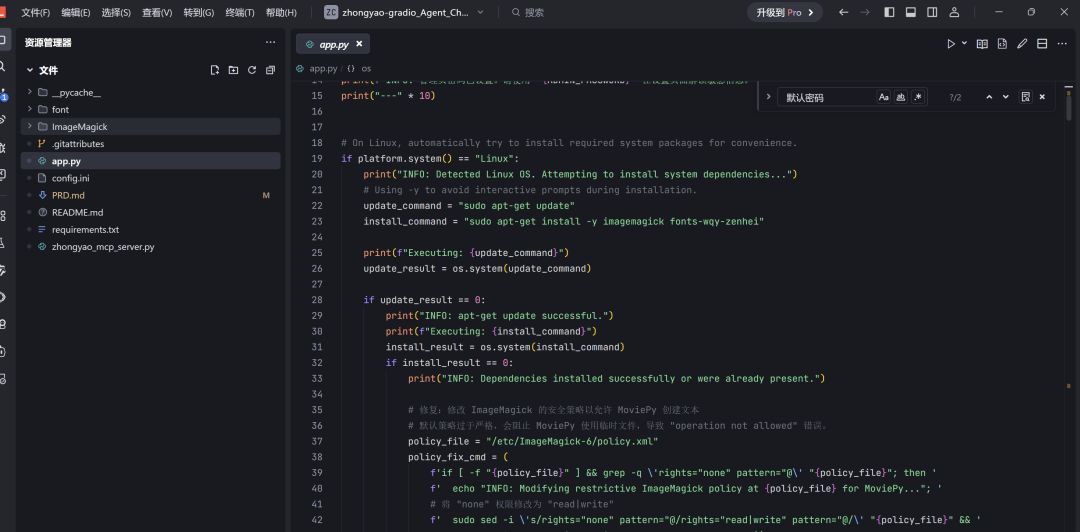Toggle whole word match in find

pos(901,97)
